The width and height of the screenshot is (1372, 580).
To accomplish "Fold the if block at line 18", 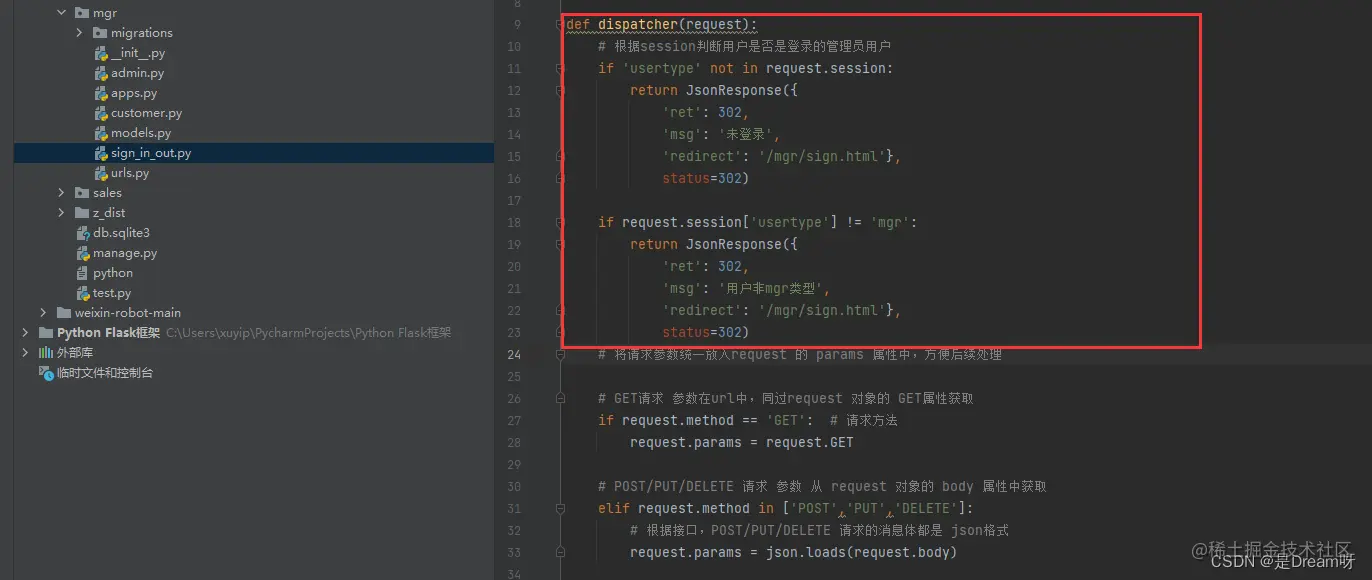I will [x=560, y=223].
